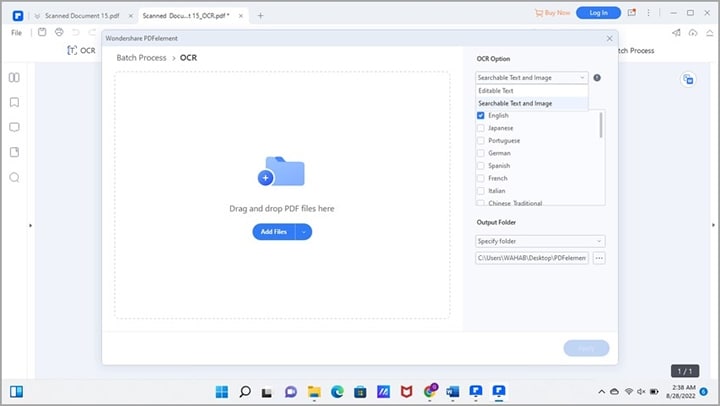The image size is (720, 406).
Task: Open taskbar search magnifier
Action: coord(245,391)
